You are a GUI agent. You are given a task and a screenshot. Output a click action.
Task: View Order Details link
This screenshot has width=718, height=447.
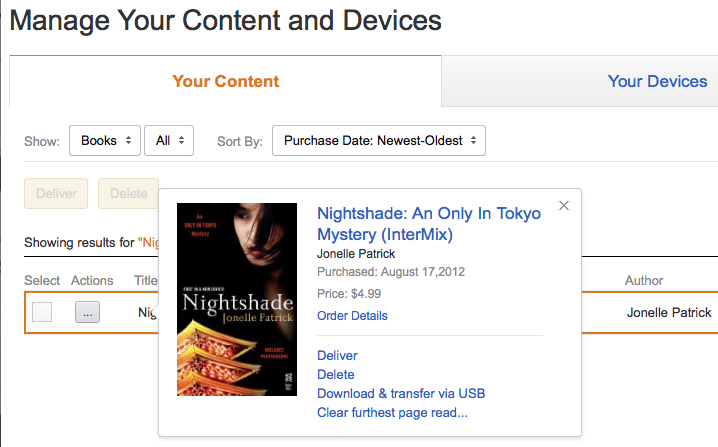(352, 316)
